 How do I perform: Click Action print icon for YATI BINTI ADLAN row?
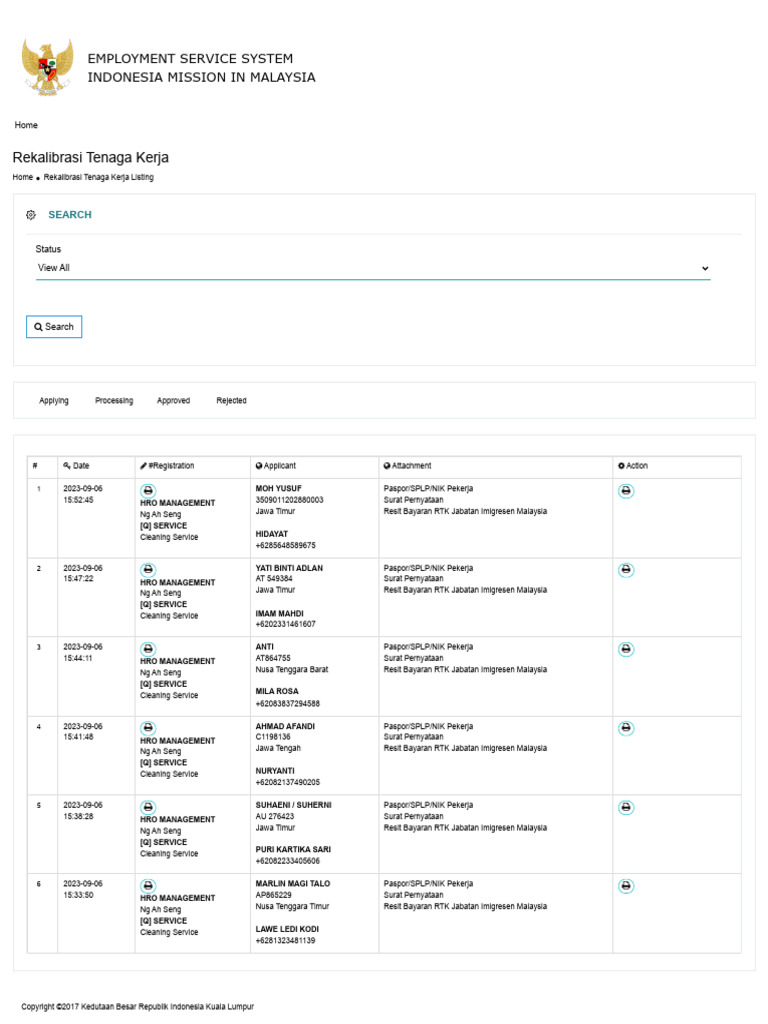pyautogui.click(x=626, y=570)
